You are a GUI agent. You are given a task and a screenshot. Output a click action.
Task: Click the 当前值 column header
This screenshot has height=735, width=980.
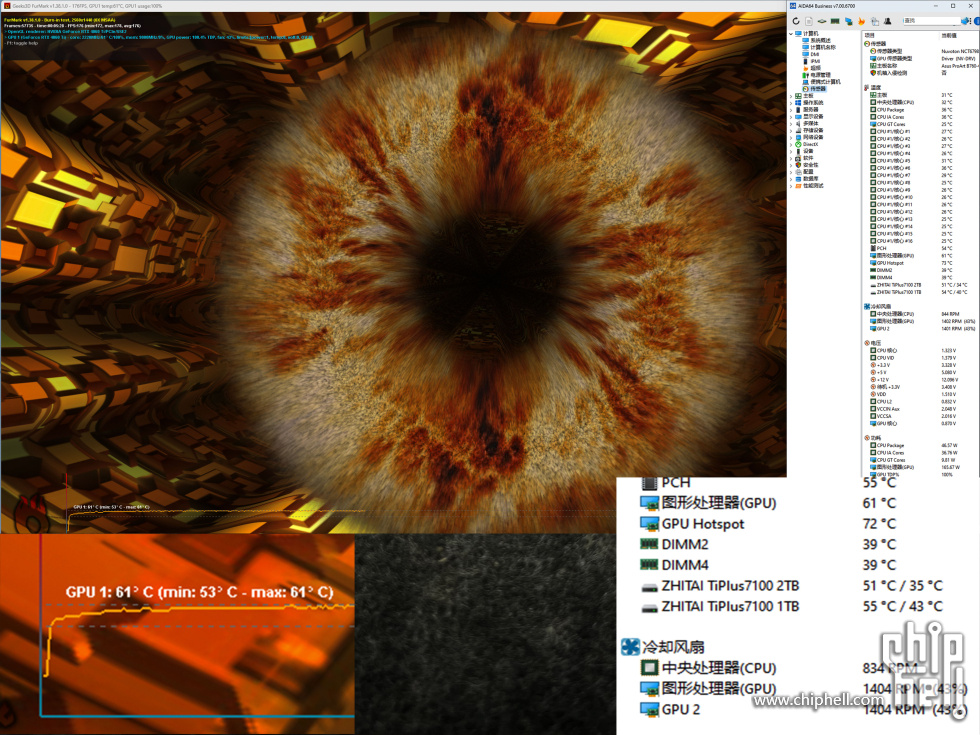tap(949, 36)
